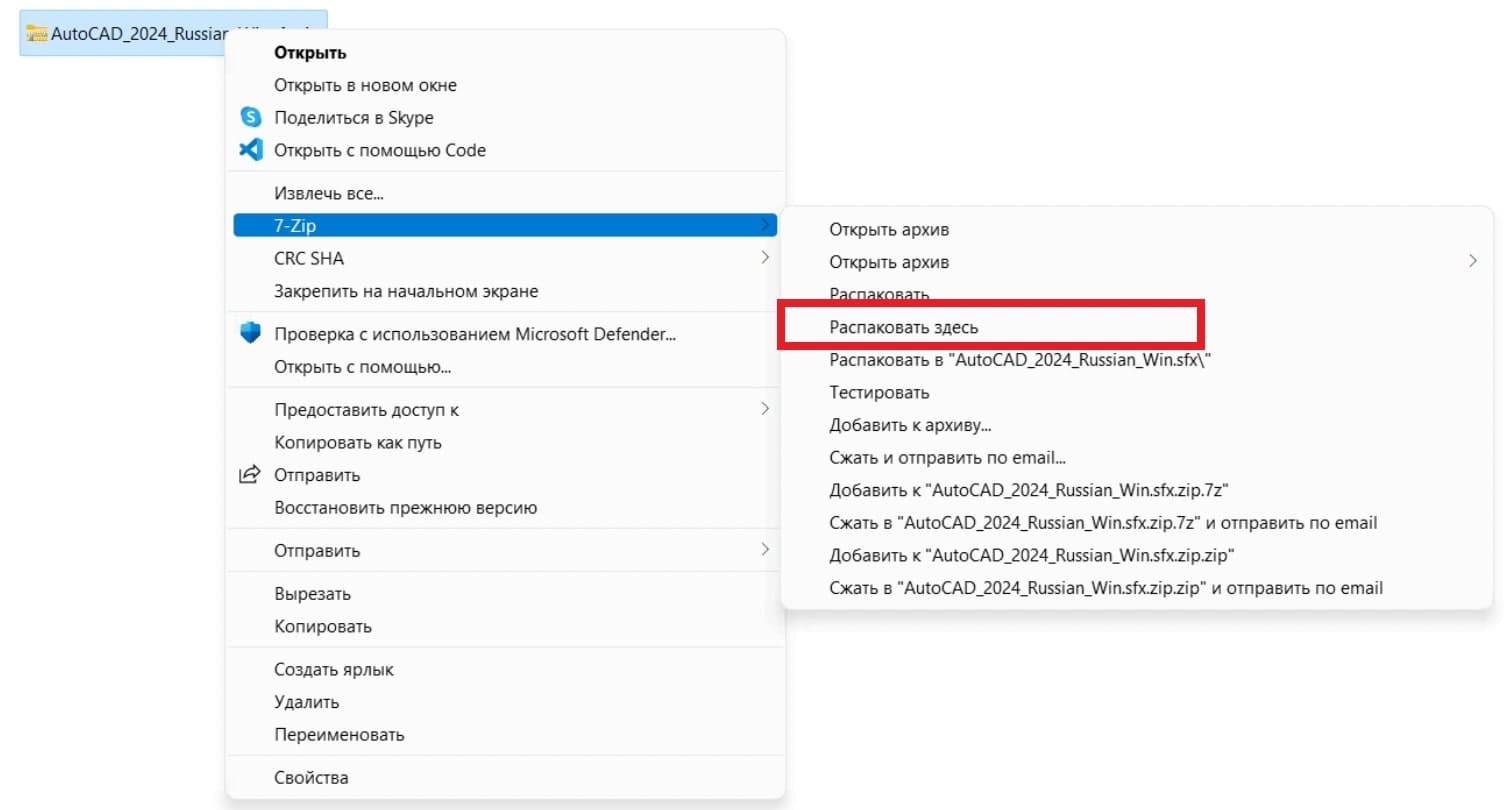Choose "Добавить к AutoCAD_2024_Russian_Win.sfx.zip.7z"
1504x810 pixels.
point(1028,491)
